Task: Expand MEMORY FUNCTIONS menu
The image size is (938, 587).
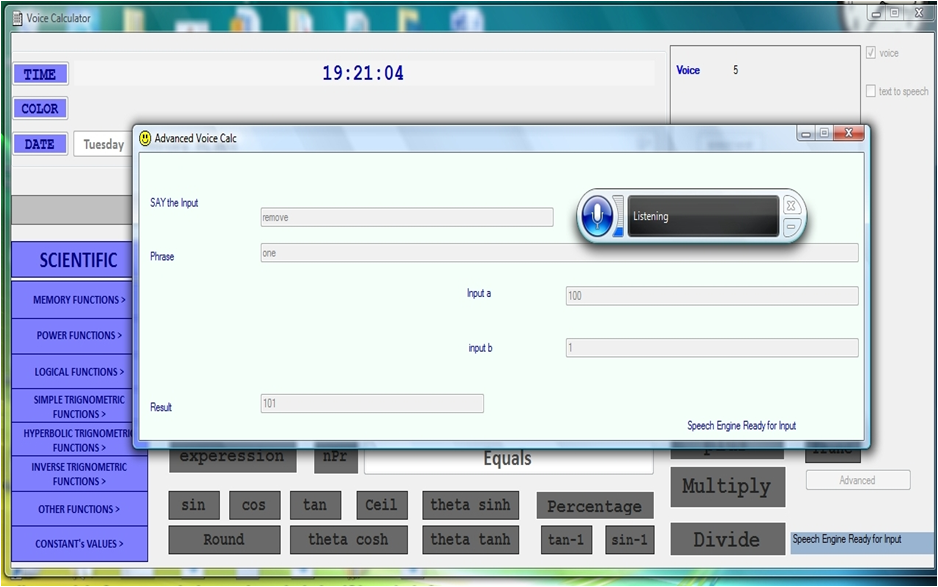Action: pyautogui.click(x=79, y=300)
